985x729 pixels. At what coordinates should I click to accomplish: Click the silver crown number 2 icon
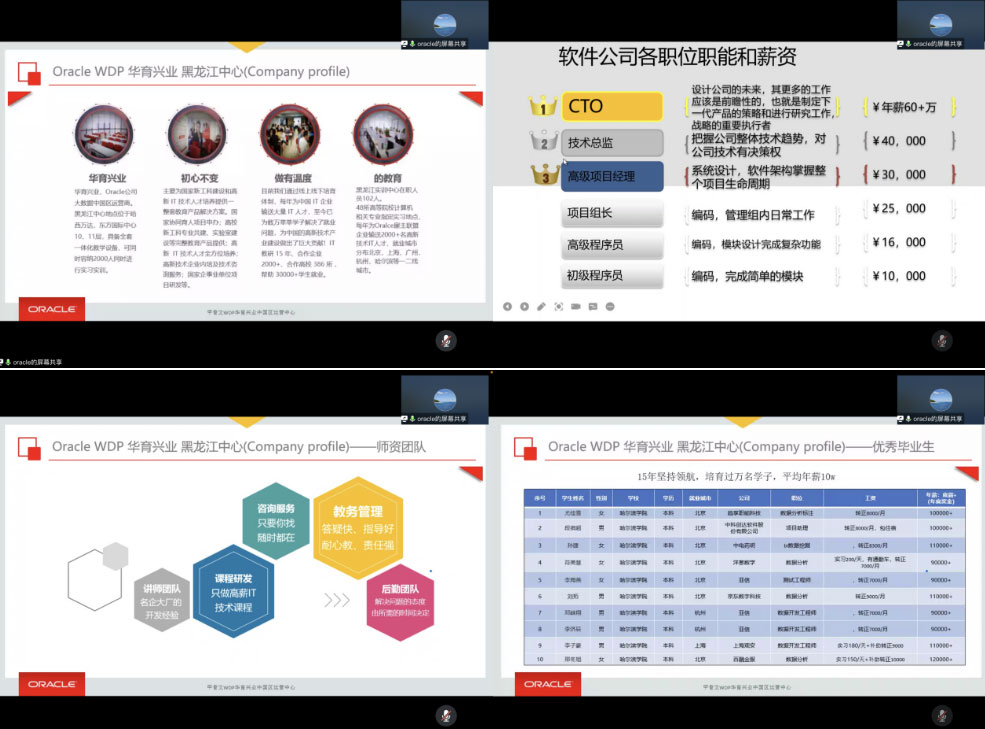(x=544, y=142)
